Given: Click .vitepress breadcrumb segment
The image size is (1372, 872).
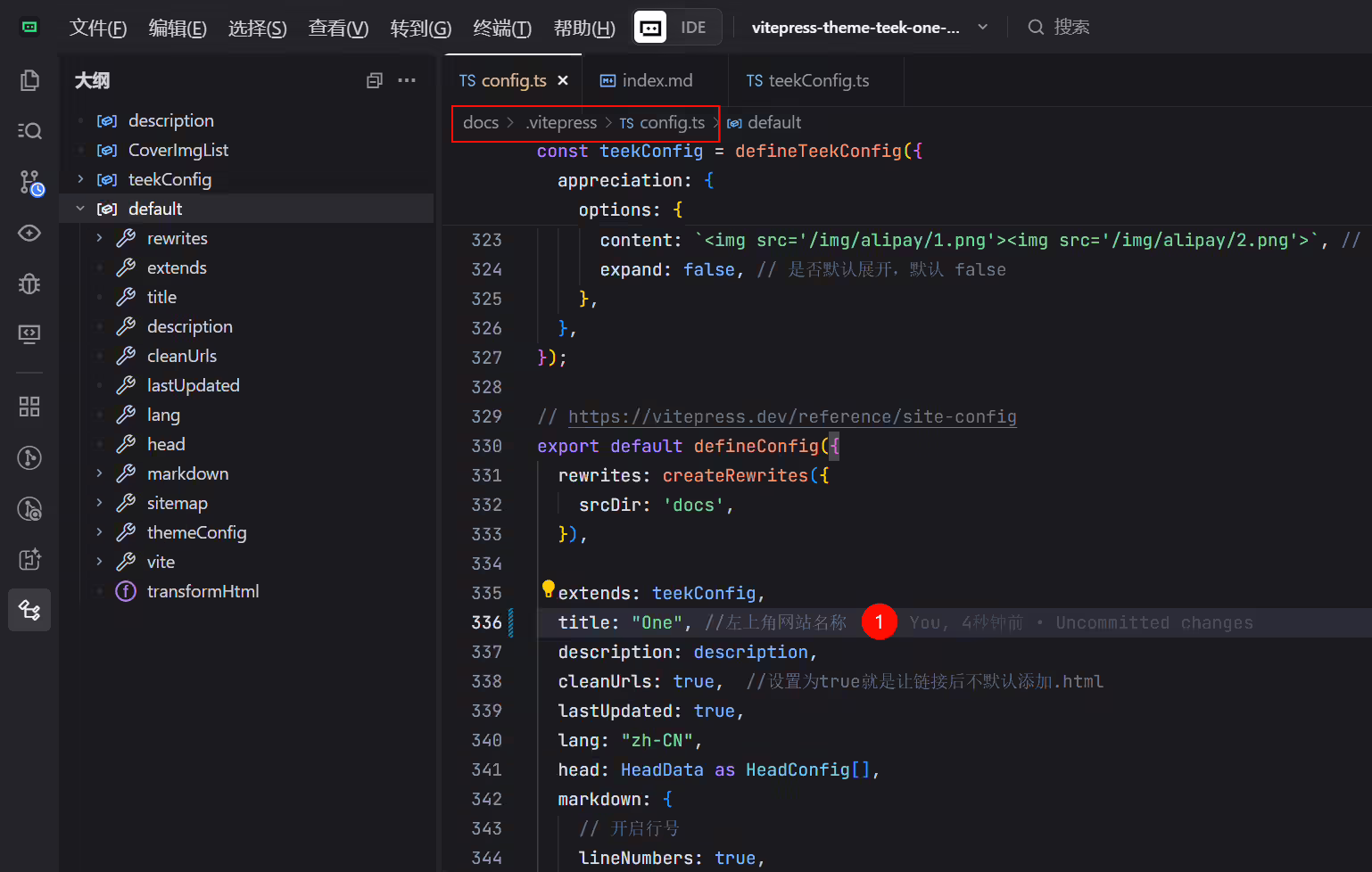Looking at the screenshot, I should click(561, 122).
